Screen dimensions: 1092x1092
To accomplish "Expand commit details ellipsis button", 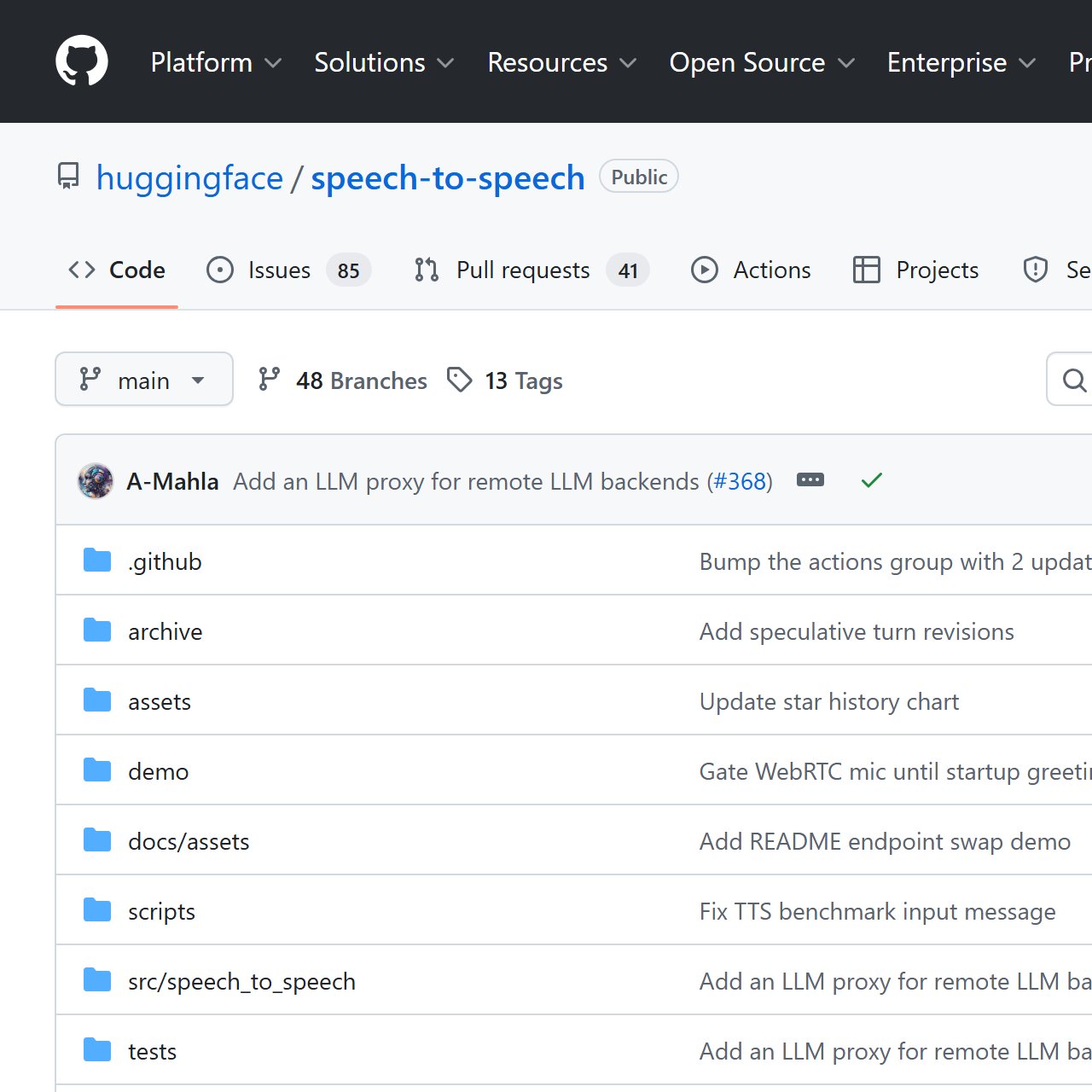I will click(810, 479).
